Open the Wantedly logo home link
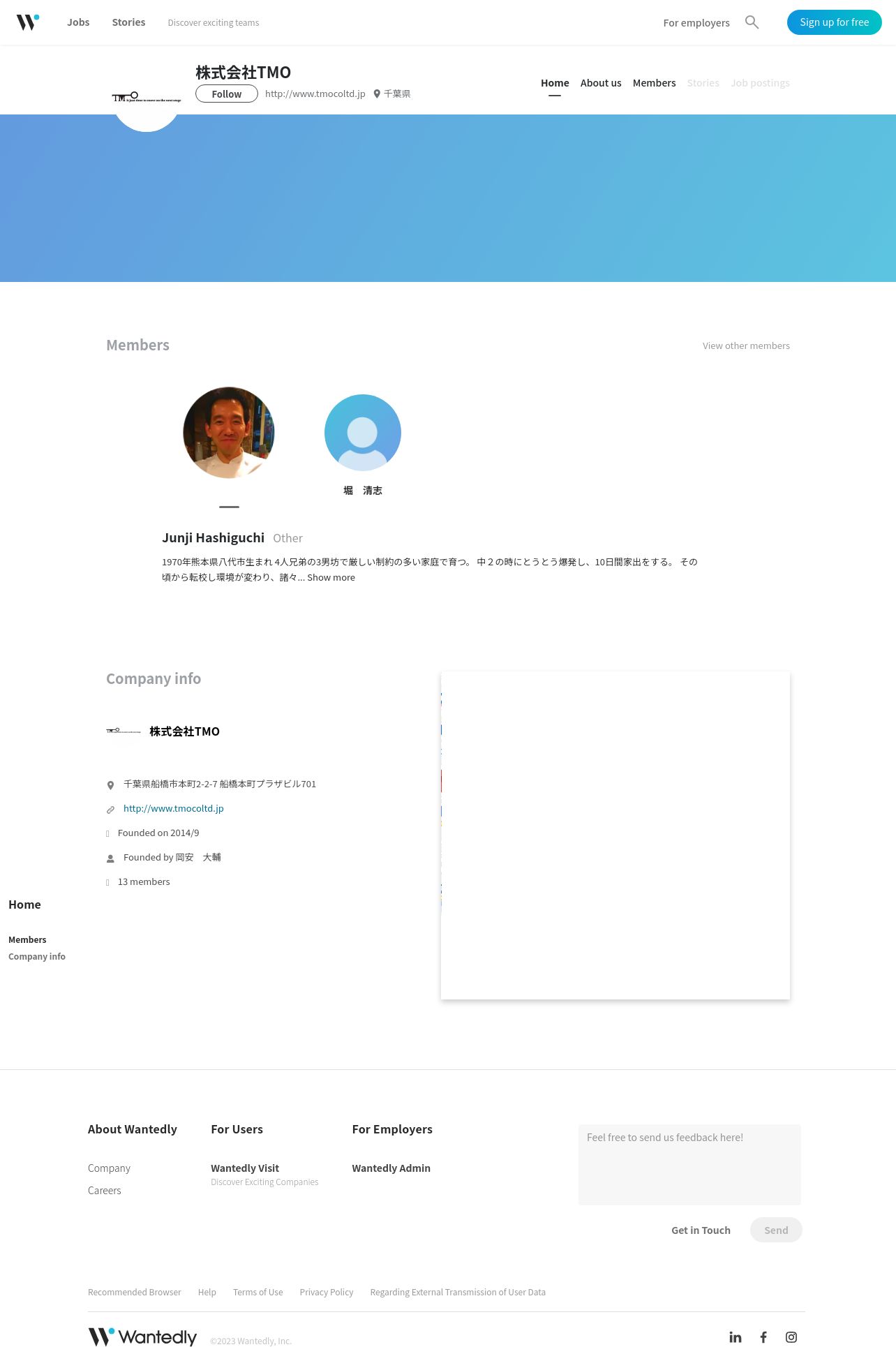 point(28,22)
